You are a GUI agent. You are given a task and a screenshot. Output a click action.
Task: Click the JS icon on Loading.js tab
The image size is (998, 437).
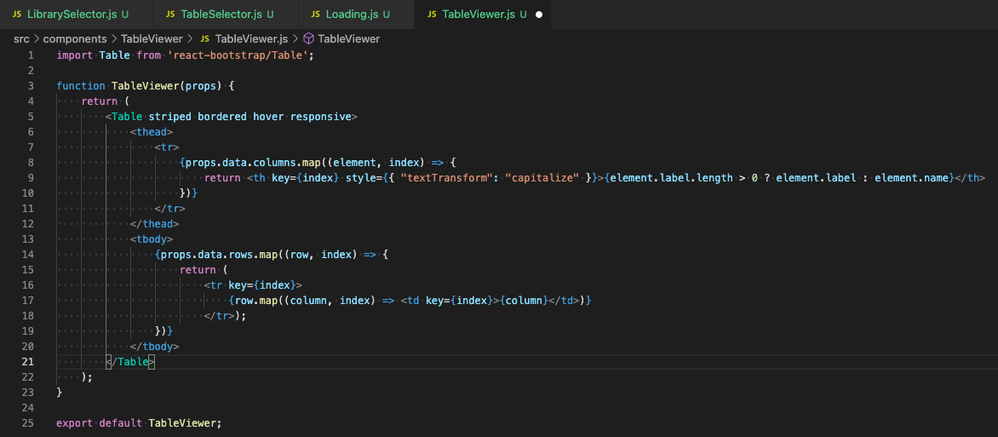click(316, 15)
